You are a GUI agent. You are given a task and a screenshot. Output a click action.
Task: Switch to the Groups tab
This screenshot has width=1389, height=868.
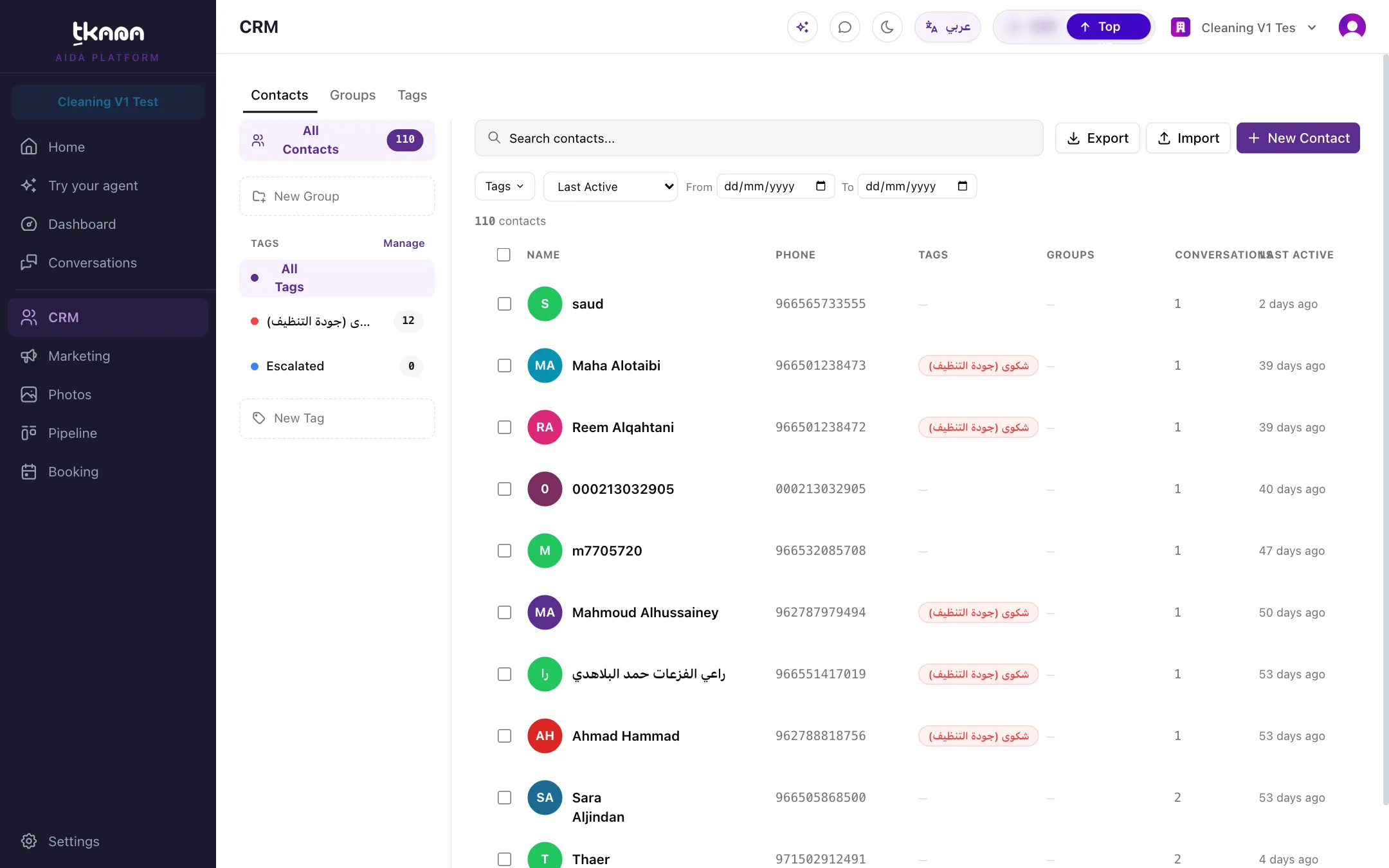(352, 95)
